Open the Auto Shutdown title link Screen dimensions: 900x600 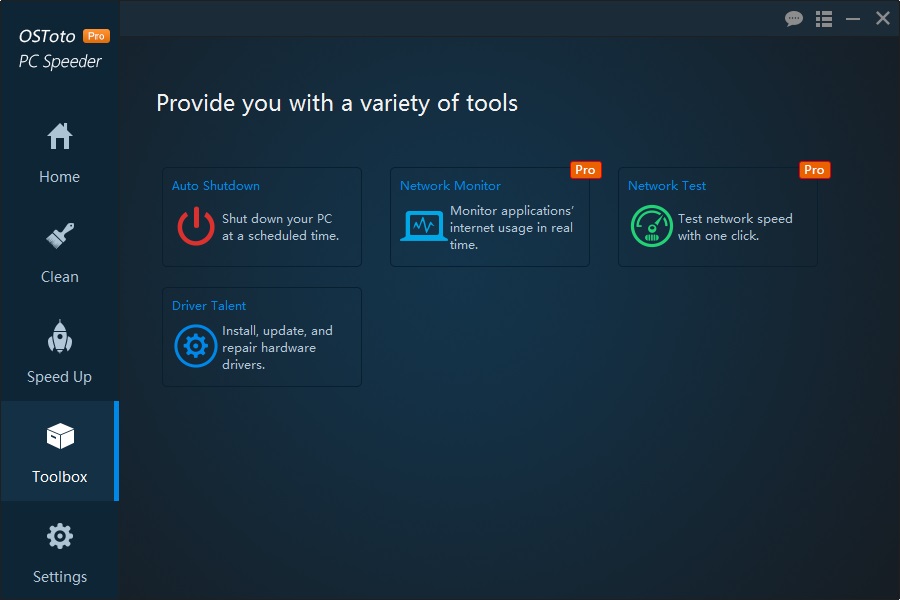point(216,186)
